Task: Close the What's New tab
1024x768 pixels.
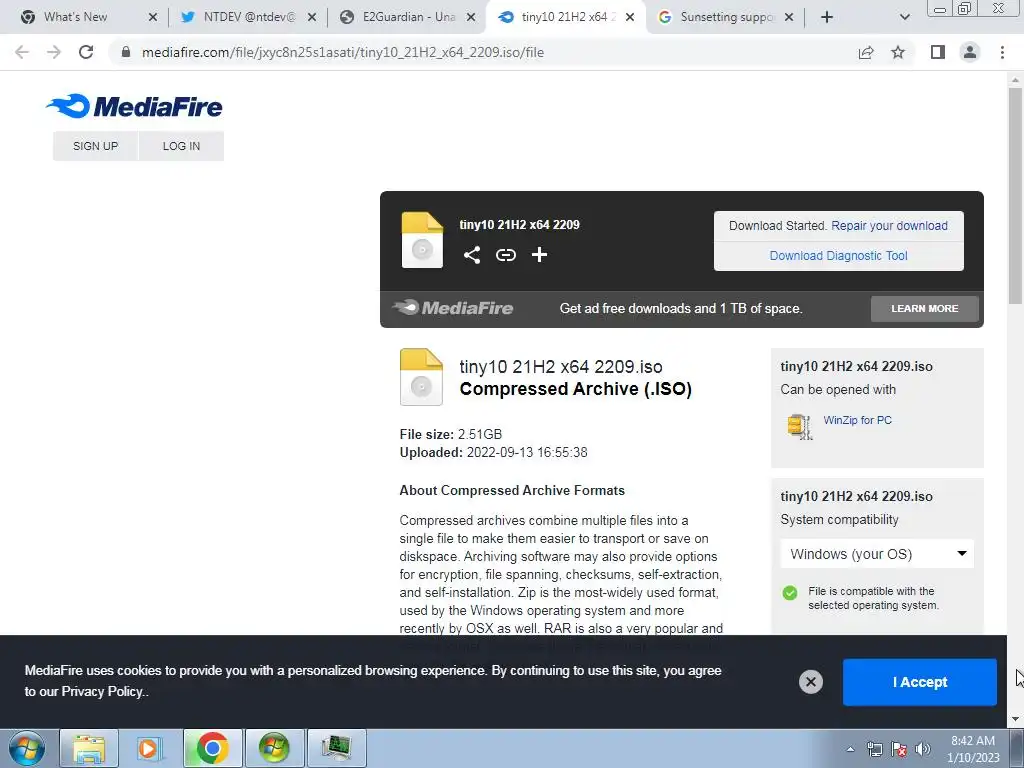Action: pos(153,17)
